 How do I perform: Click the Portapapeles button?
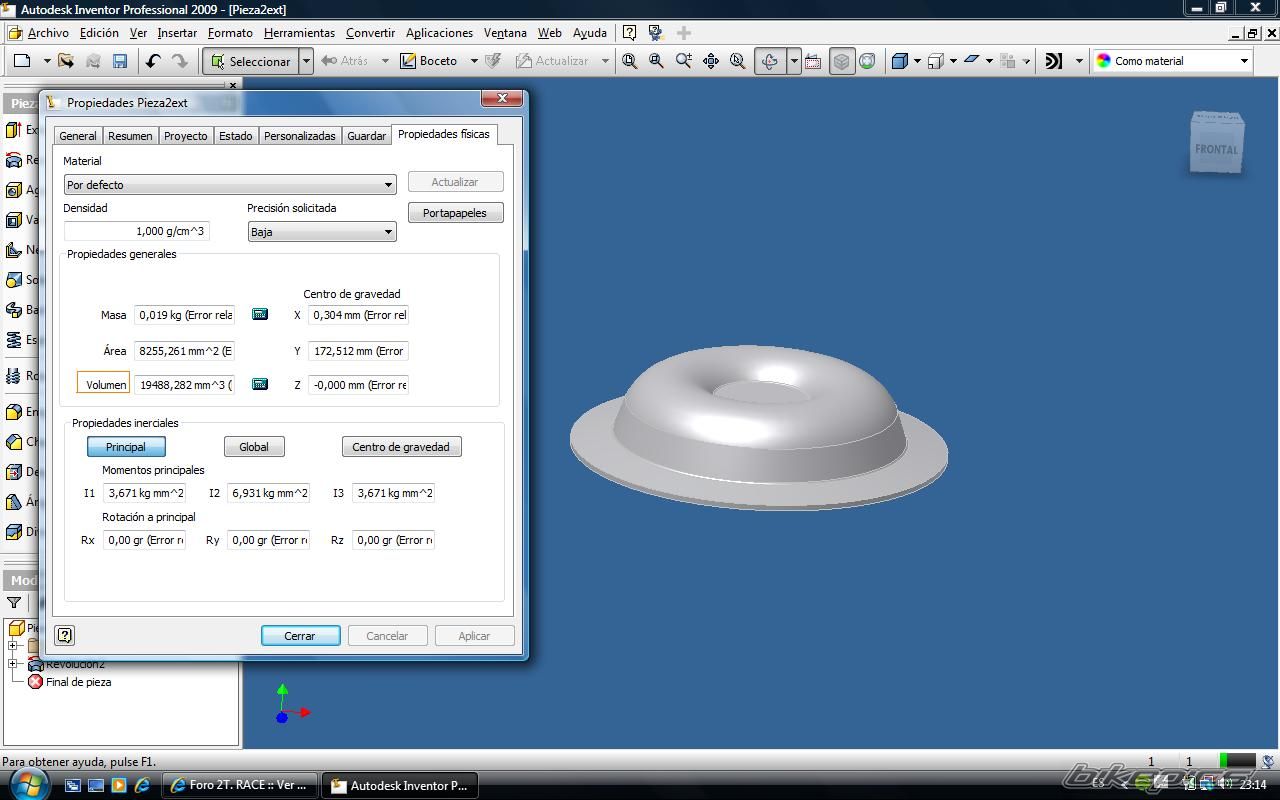[x=455, y=213]
